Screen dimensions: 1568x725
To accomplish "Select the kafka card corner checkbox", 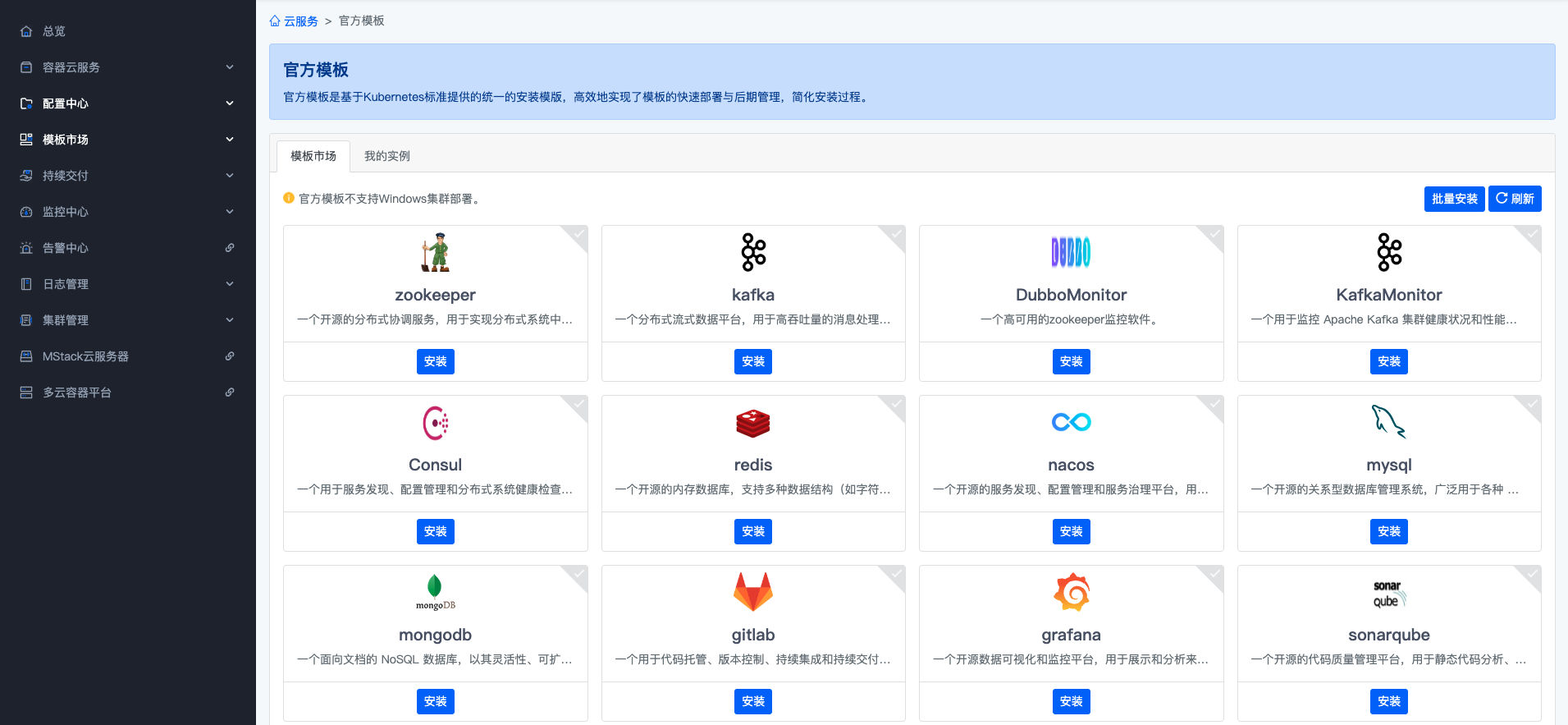I will (x=895, y=235).
